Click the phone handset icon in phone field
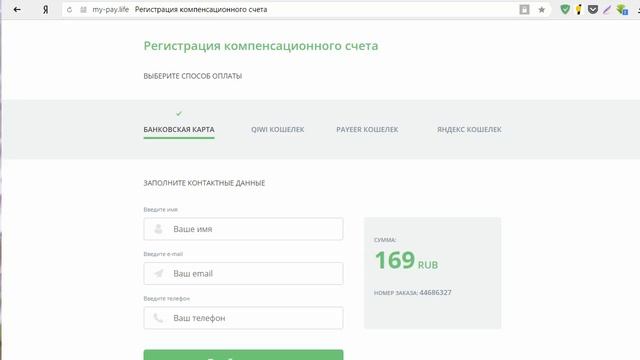 tap(158, 318)
